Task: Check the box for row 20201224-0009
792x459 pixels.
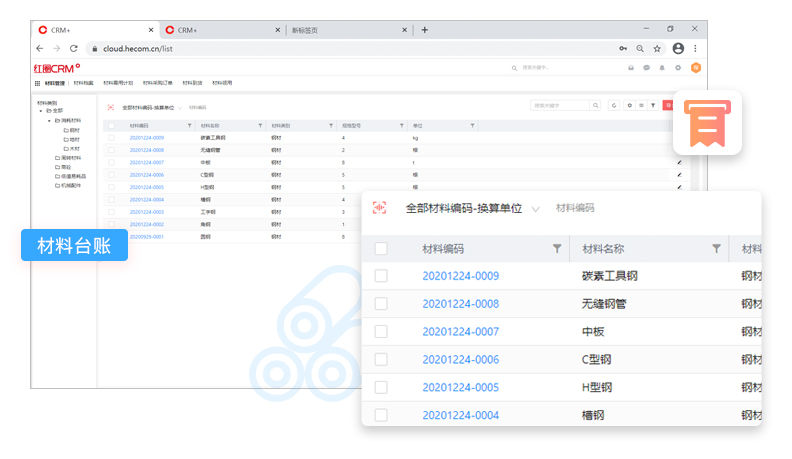Action: click(x=381, y=276)
